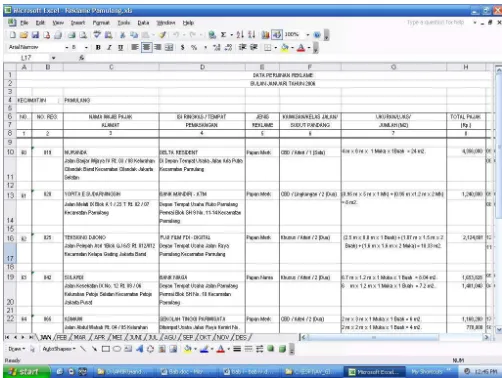Select row 10 header
The image size is (502, 378).
[10, 152]
